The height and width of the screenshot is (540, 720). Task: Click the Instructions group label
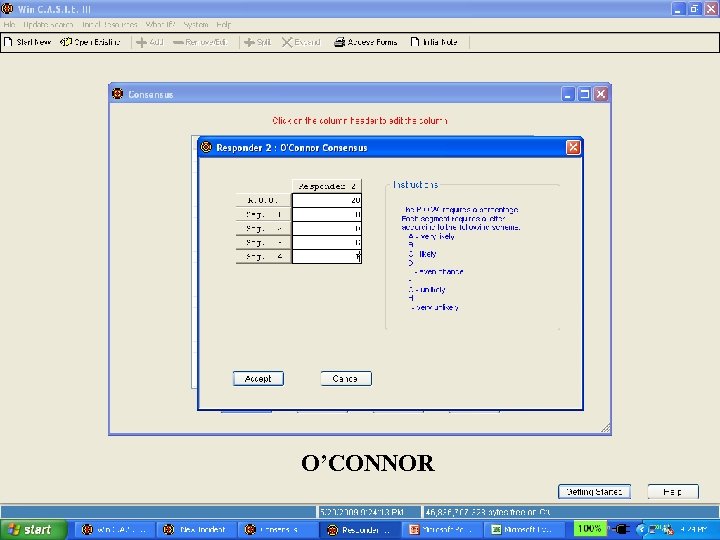pyautogui.click(x=415, y=185)
